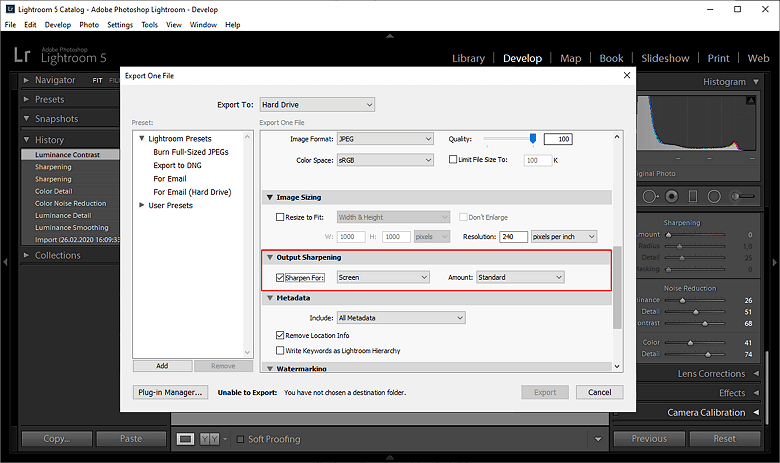Viewport: 780px width, 463px height.
Task: Select the Luminance Contrast history step
Action: click(70, 155)
